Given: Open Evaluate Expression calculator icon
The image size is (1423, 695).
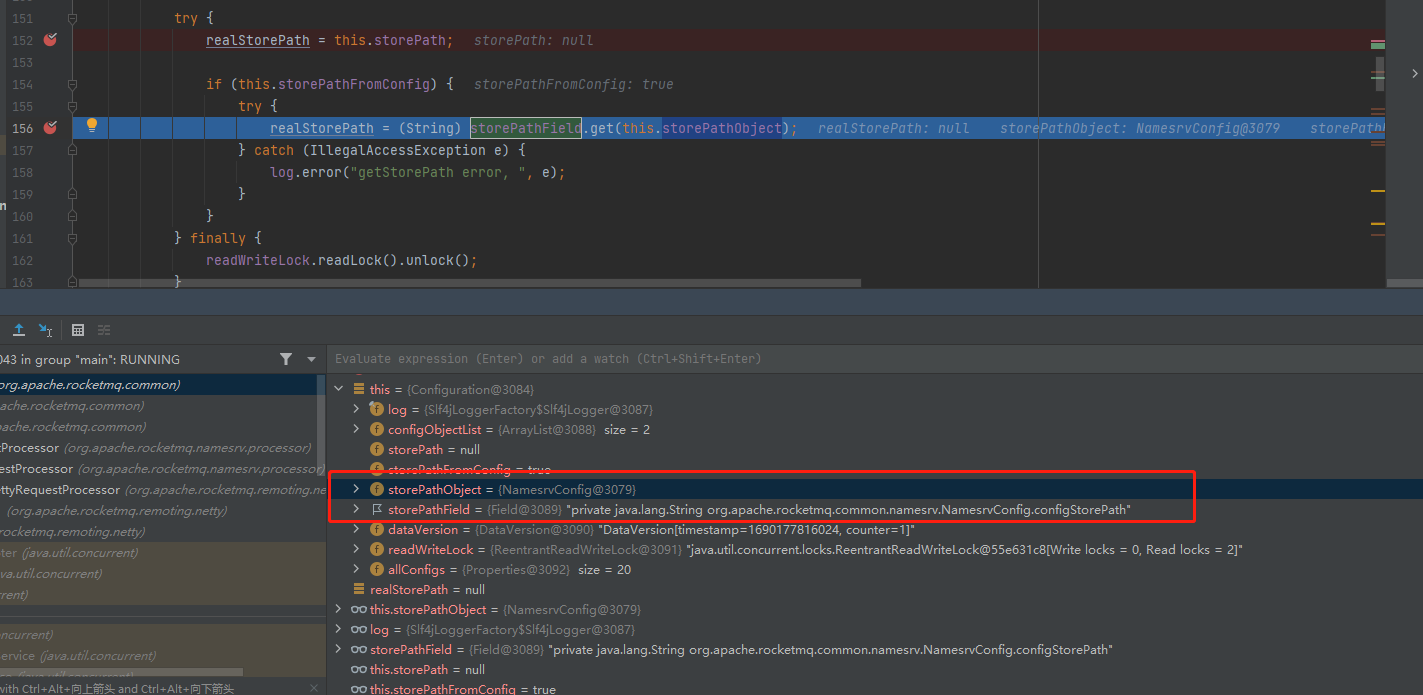Looking at the screenshot, I should tap(78, 330).
